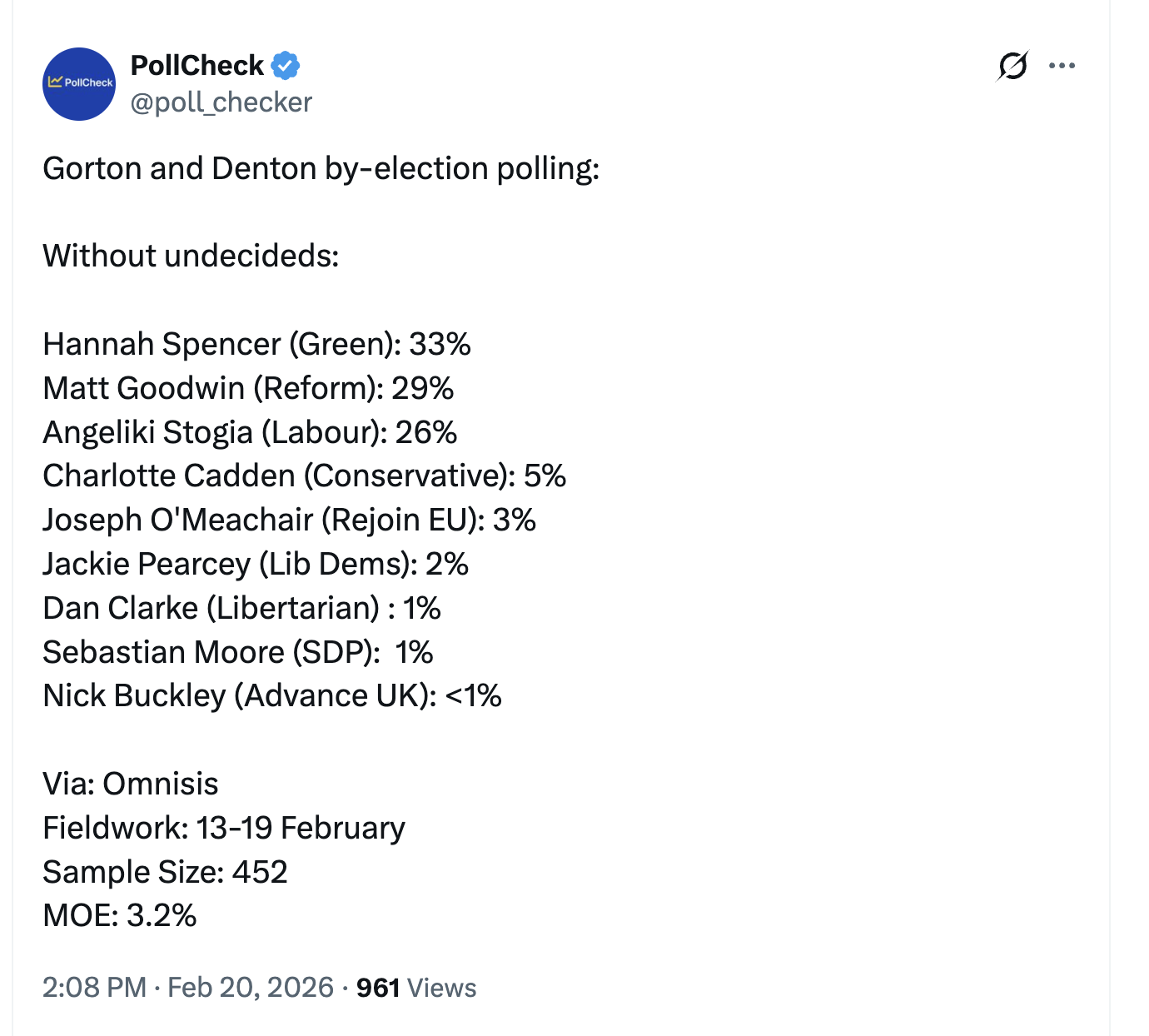Click the Charlotte Cadden (Conservative) 5% line
1149x1036 pixels.
point(304,476)
